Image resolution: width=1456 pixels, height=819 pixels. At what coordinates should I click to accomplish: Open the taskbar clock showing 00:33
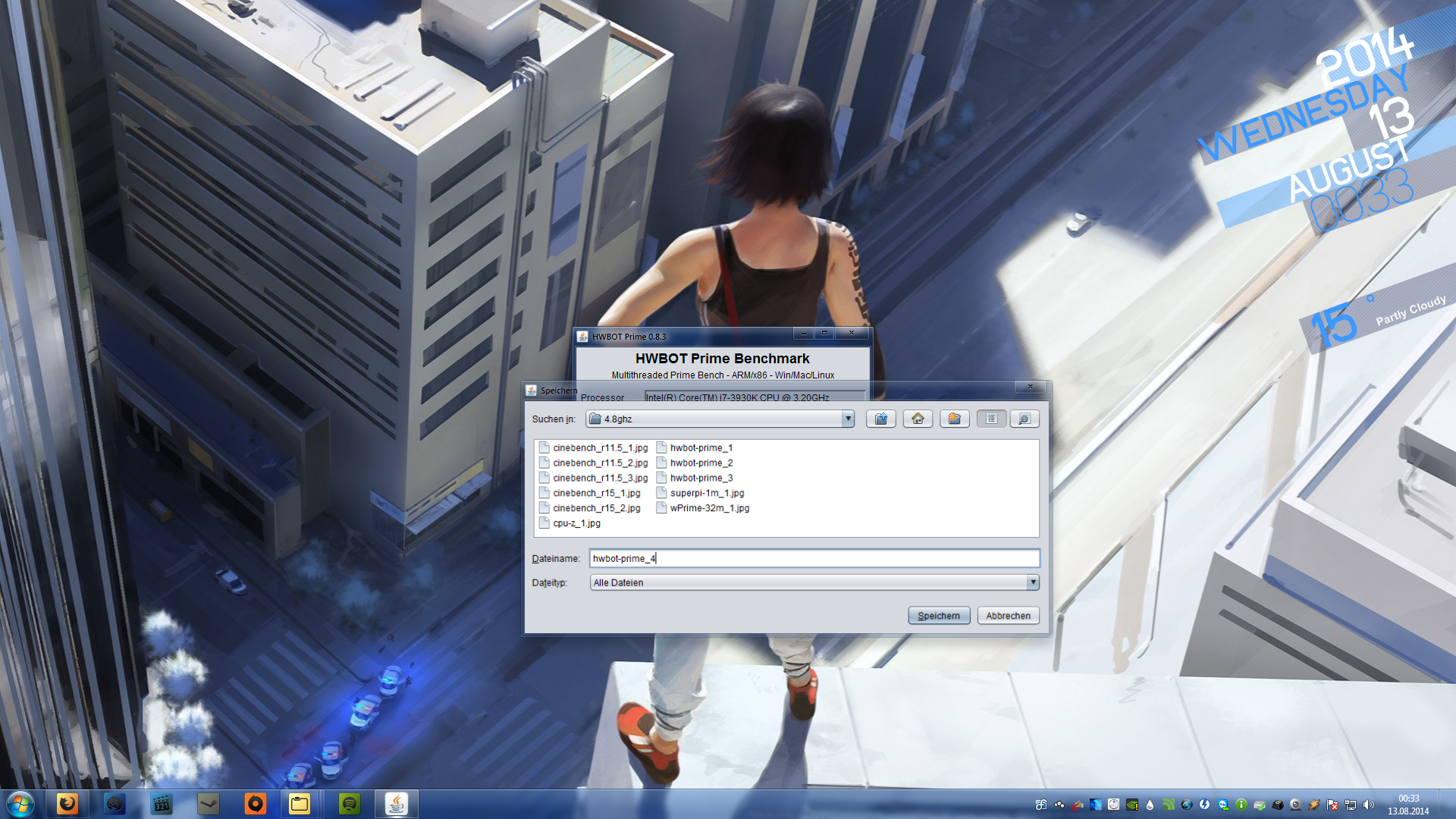[1408, 805]
